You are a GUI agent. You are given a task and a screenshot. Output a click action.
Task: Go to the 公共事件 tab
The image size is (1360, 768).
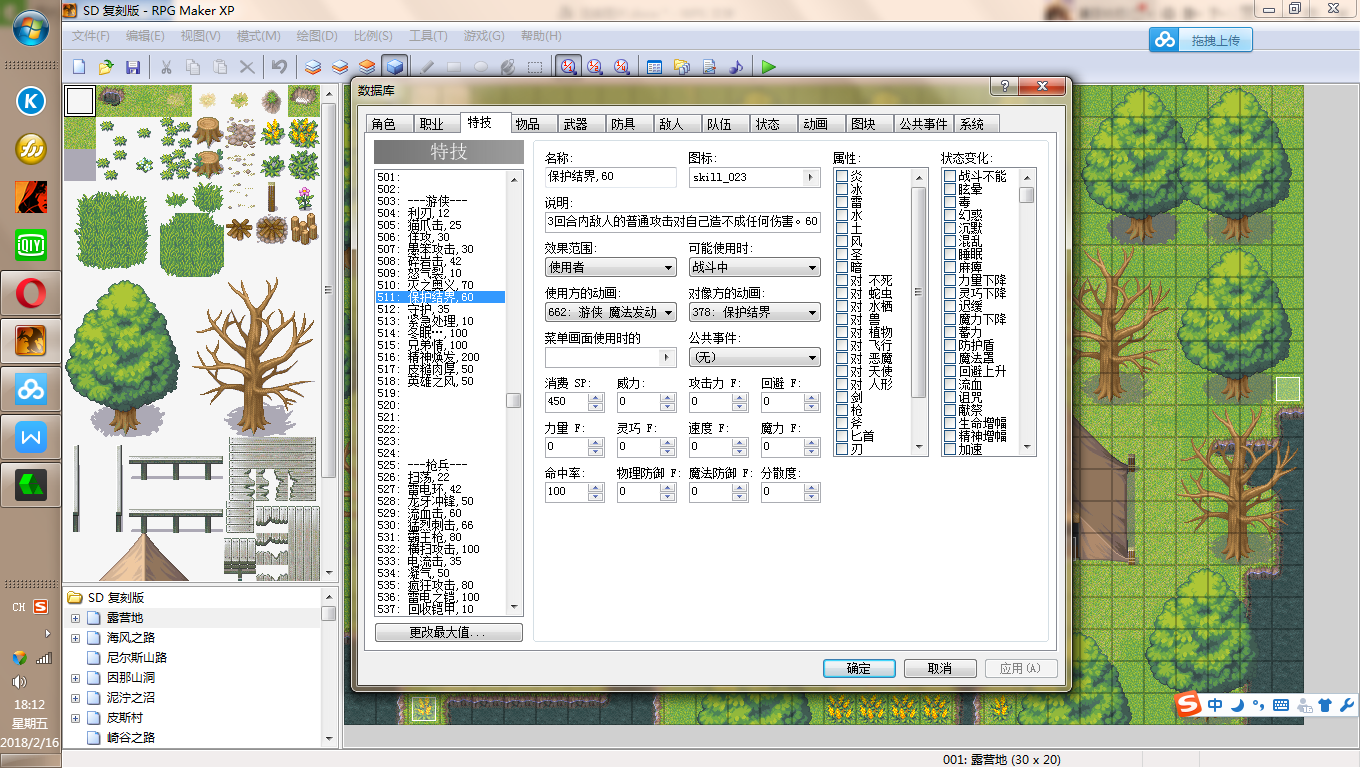pyautogui.click(x=923, y=124)
